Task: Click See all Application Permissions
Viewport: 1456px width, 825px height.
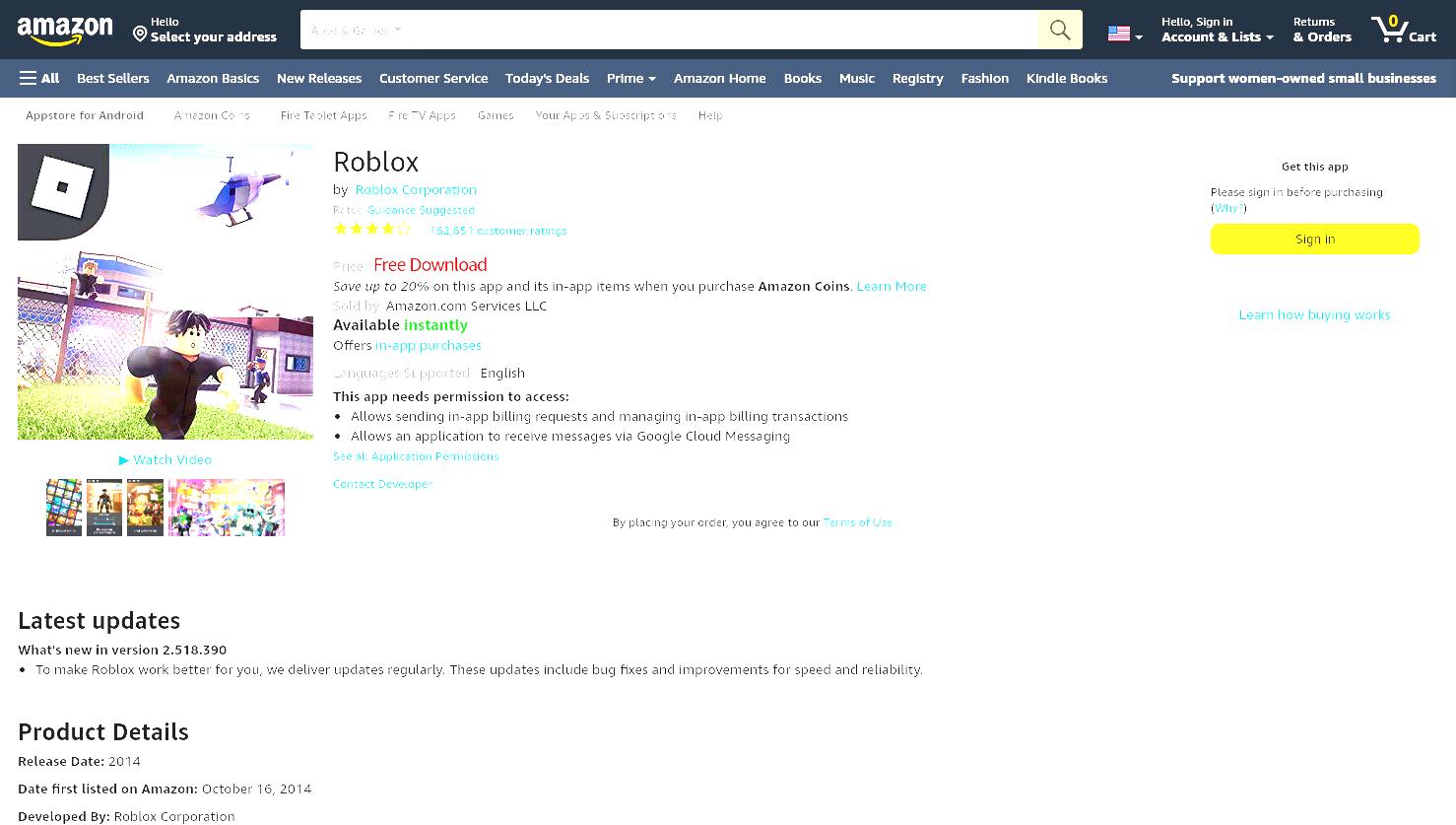Action: [416, 456]
